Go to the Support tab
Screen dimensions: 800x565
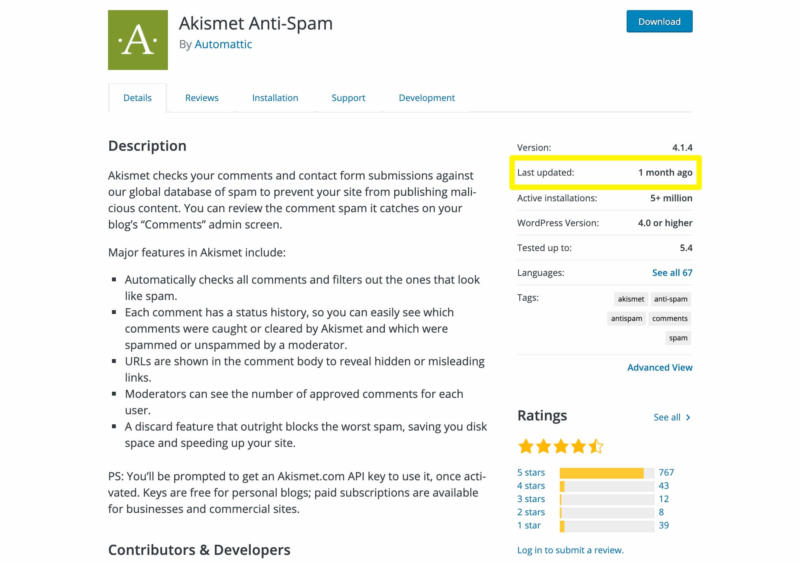(348, 98)
